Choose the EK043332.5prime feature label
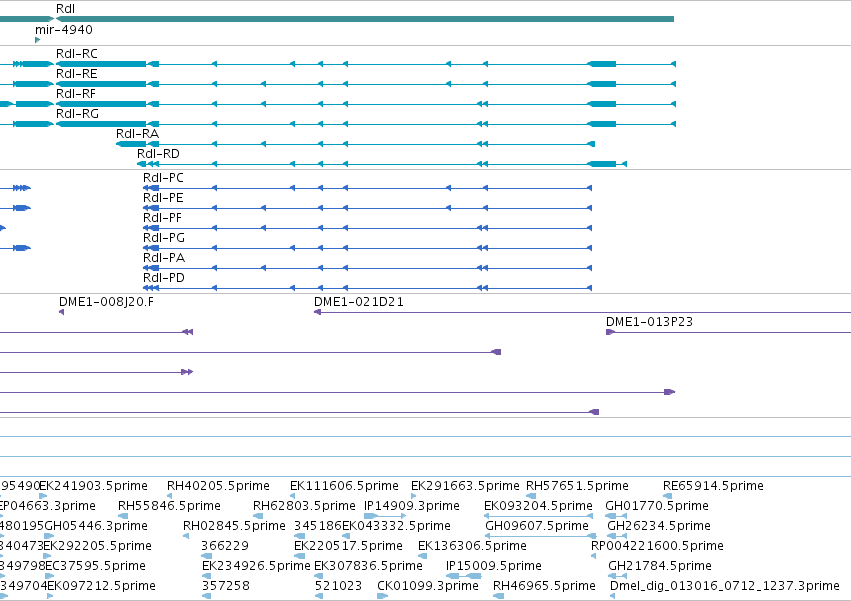 point(396,526)
